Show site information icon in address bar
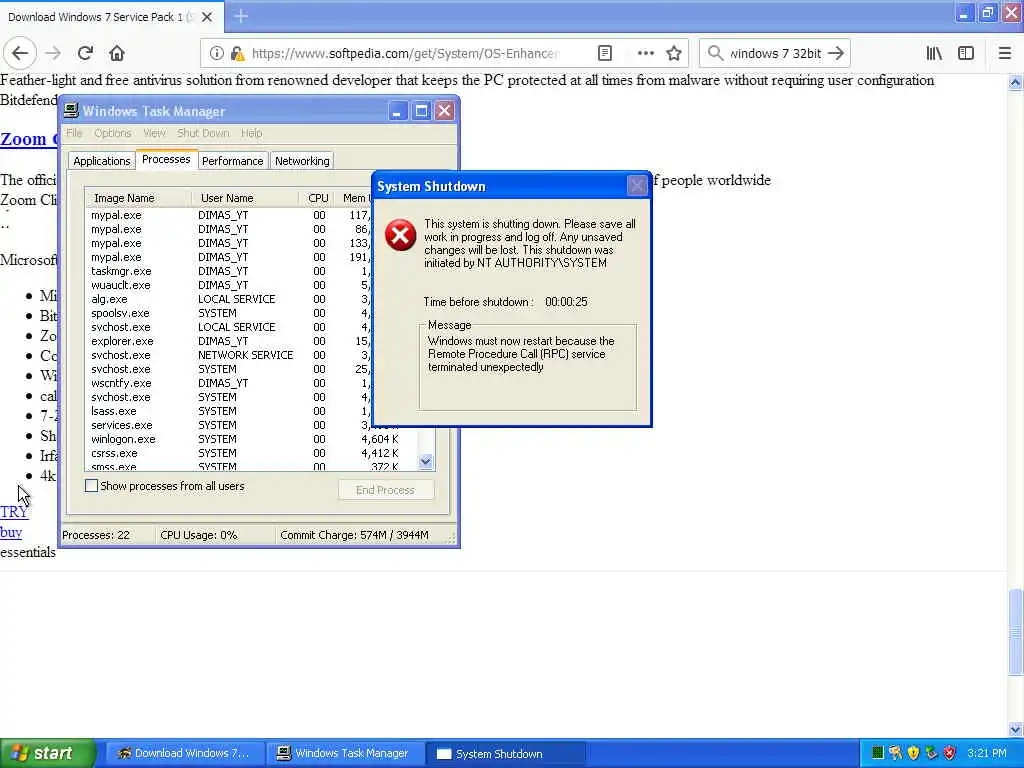Image resolution: width=1024 pixels, height=768 pixels. coord(216,54)
